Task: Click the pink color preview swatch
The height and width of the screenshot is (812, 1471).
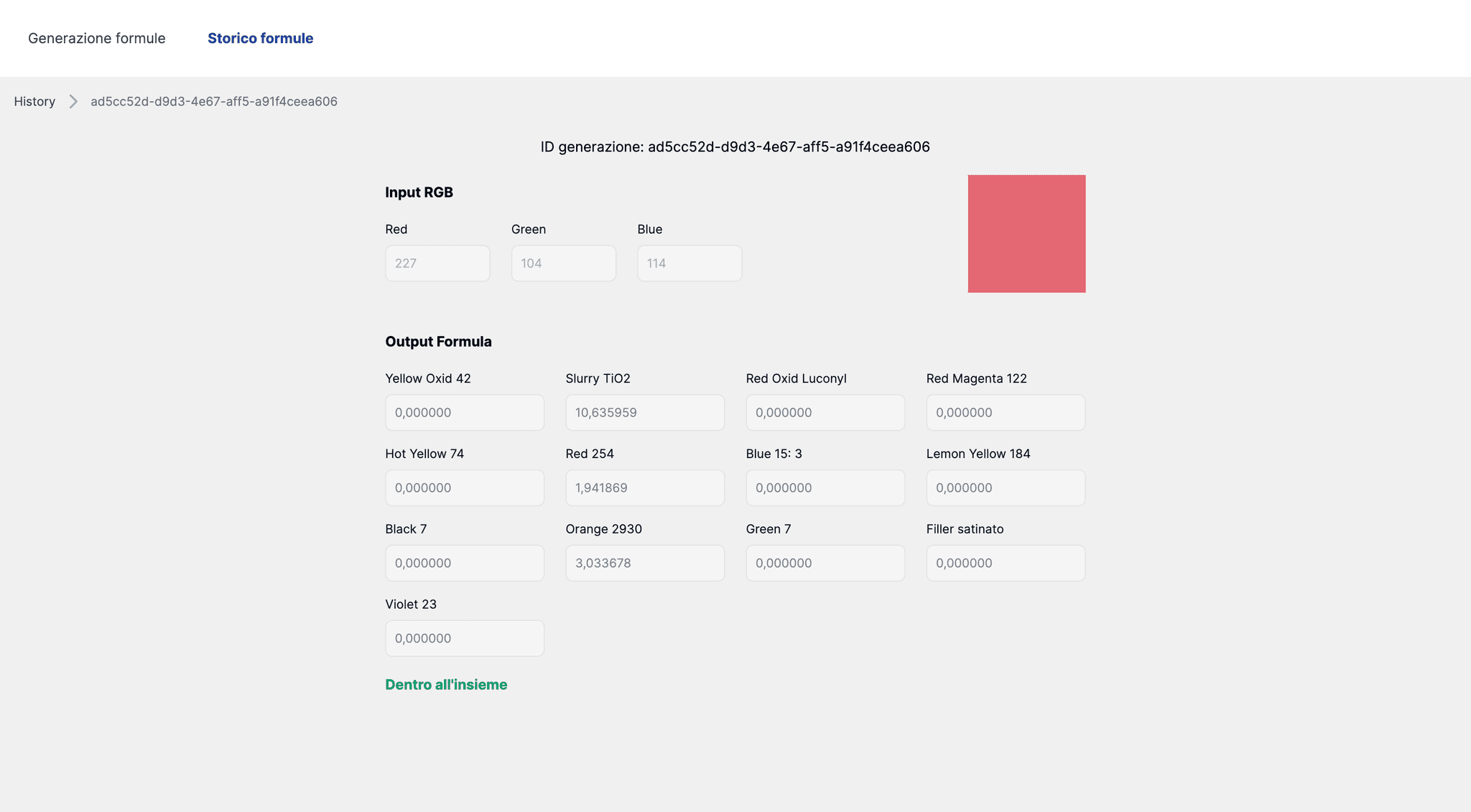Action: (x=1026, y=233)
